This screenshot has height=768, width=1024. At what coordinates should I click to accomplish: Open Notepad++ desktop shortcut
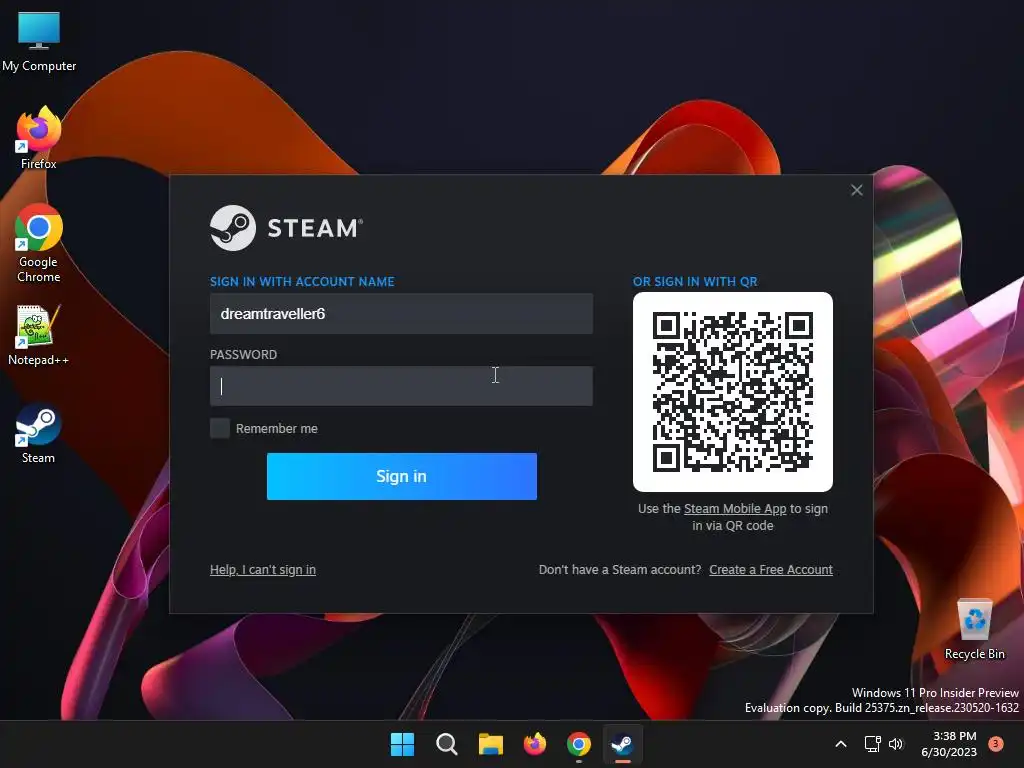click(x=39, y=335)
